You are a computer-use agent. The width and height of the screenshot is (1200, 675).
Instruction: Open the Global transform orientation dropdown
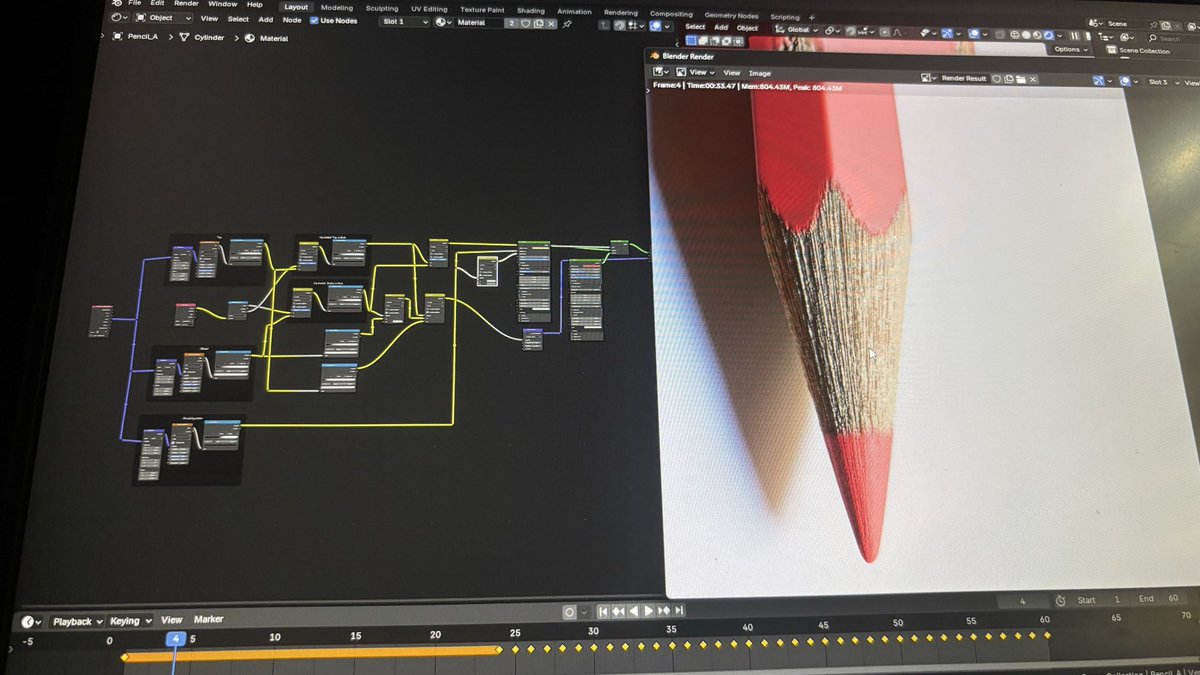coord(796,30)
